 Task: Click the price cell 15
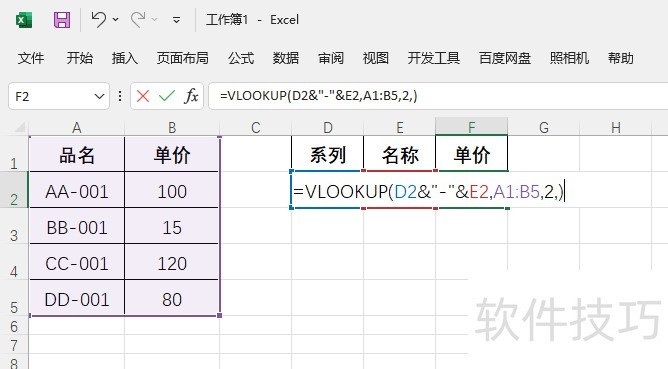(172, 226)
